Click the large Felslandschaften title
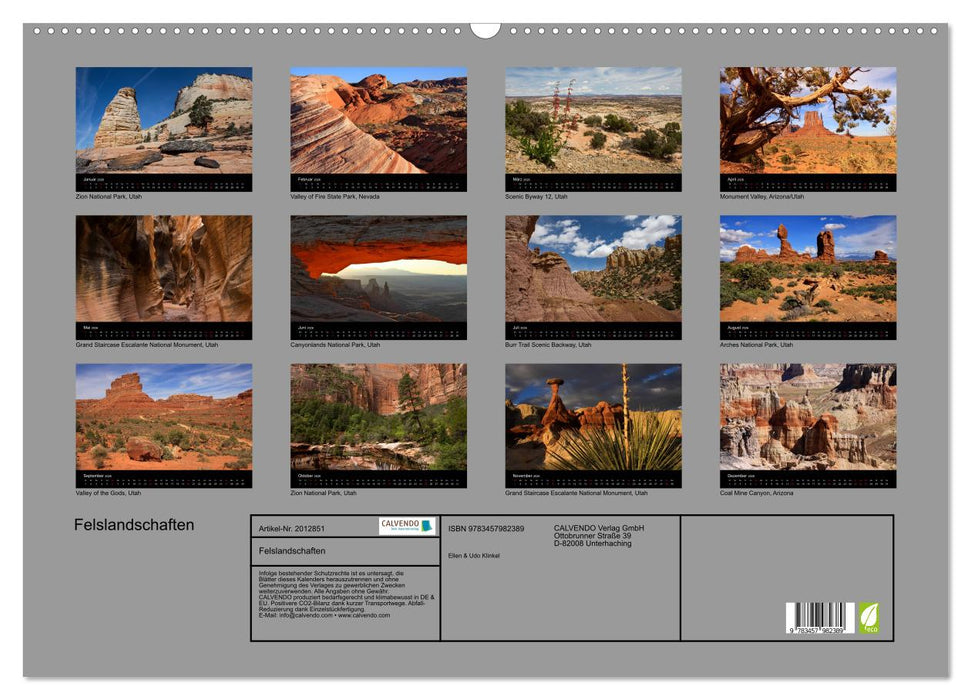Image resolution: width=971 pixels, height=700 pixels. [134, 525]
